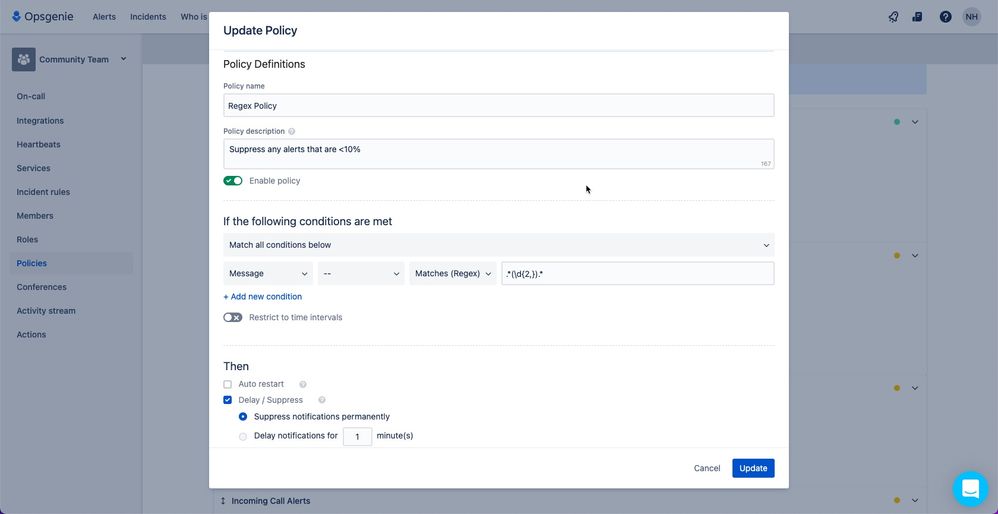Toggle Restrict to time intervals switch

point(232,317)
